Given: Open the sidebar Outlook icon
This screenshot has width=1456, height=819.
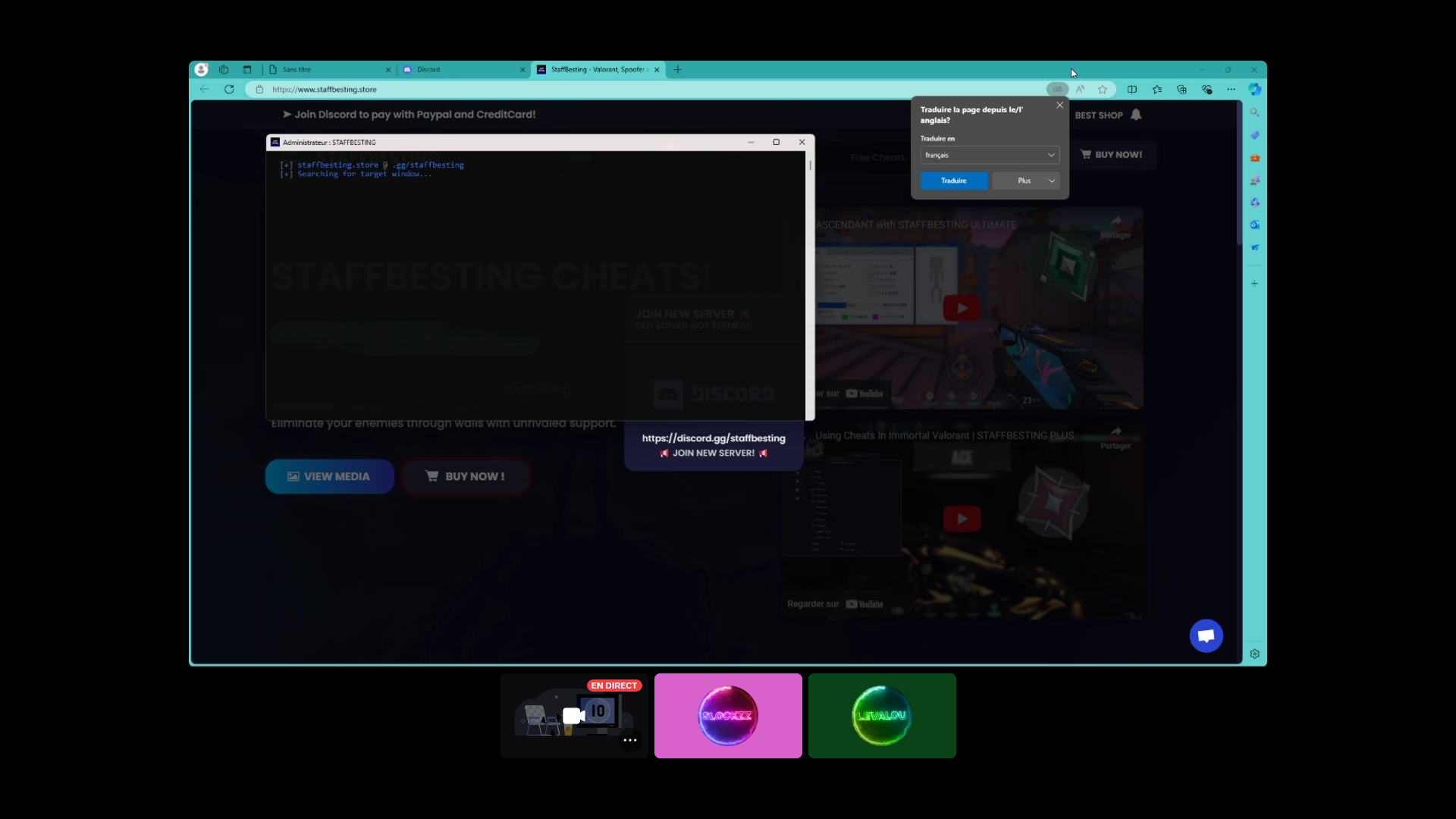Looking at the screenshot, I should pyautogui.click(x=1255, y=225).
